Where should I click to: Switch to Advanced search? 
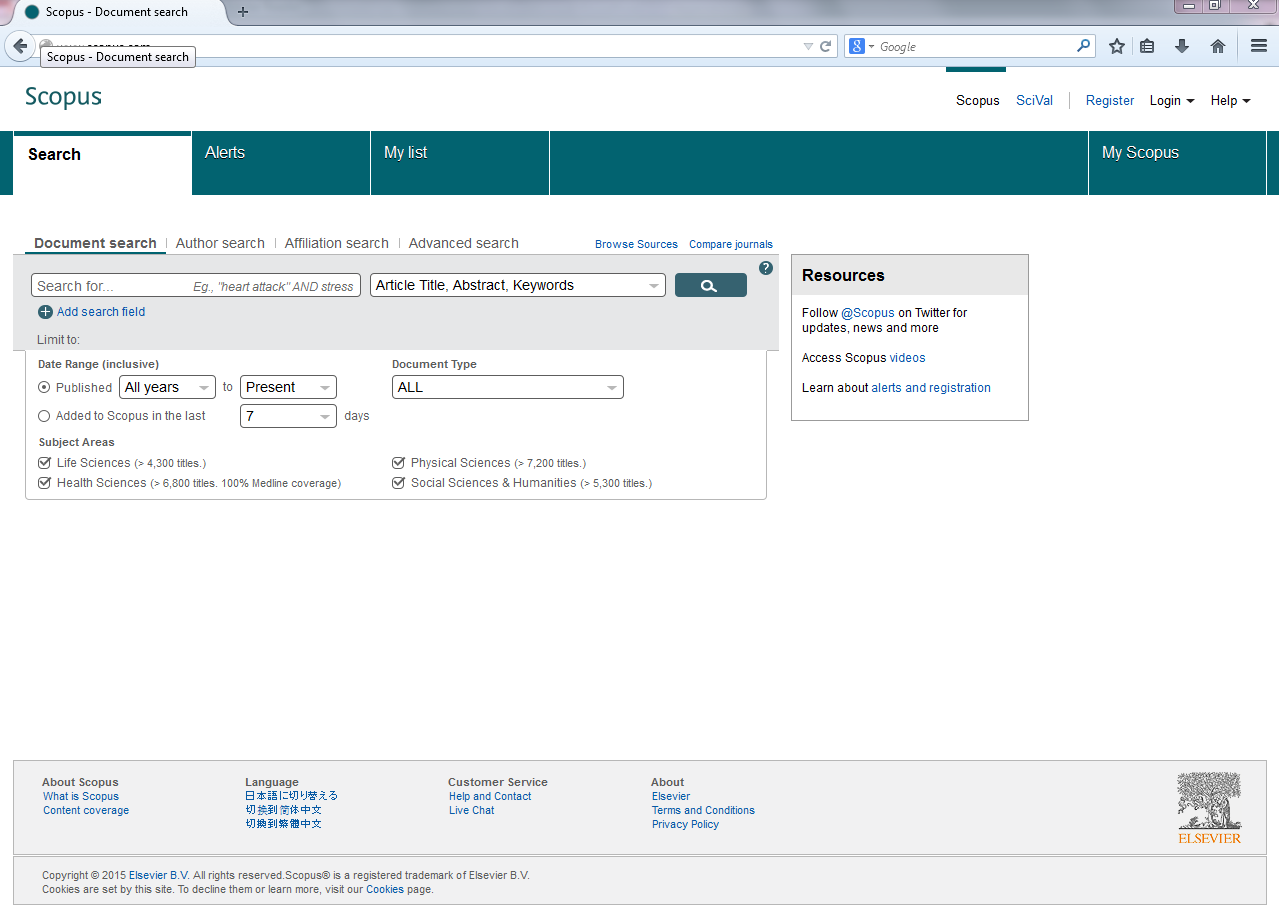(463, 243)
